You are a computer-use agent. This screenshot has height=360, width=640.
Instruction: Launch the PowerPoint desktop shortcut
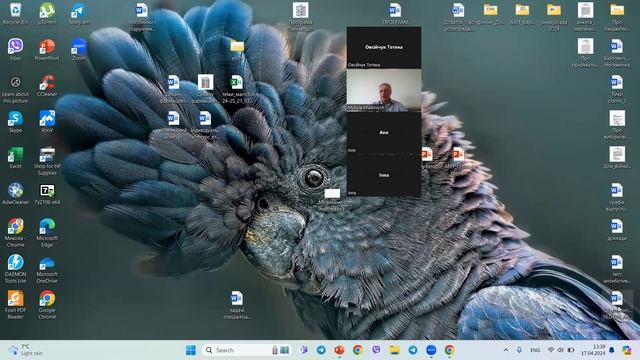click(x=47, y=49)
